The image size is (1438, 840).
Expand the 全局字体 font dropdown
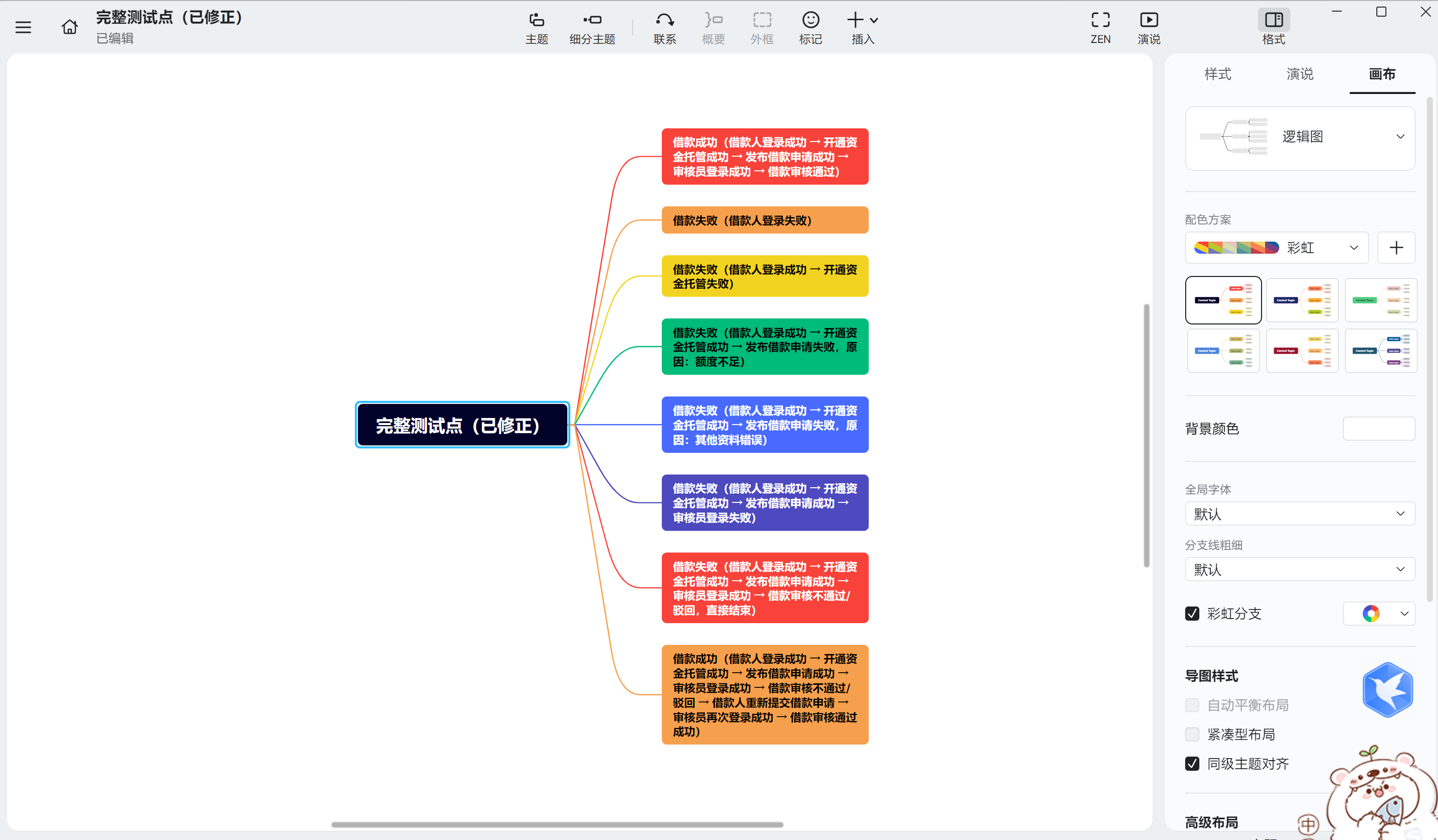pos(1300,514)
